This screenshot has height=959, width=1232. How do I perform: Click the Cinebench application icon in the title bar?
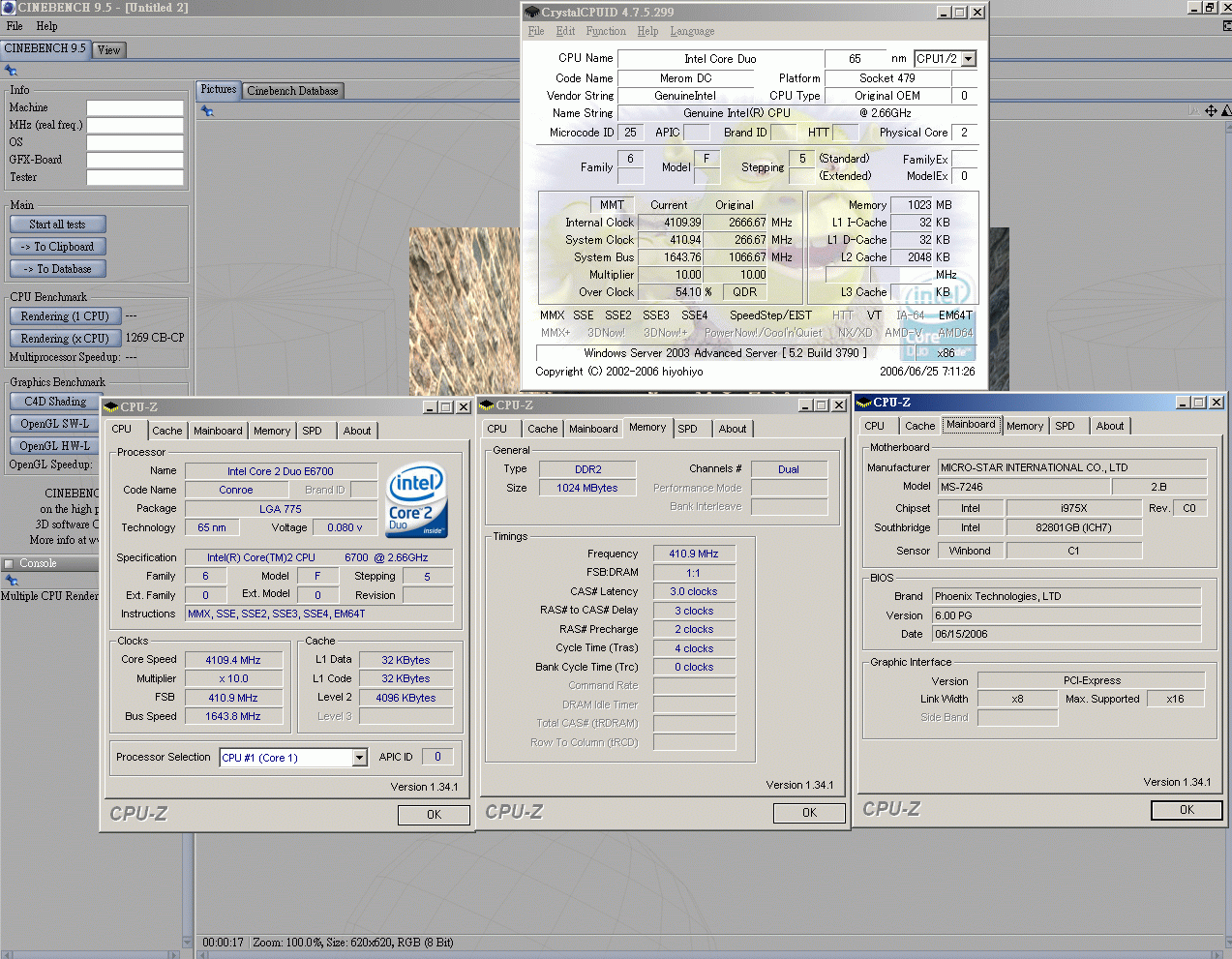pos(9,8)
